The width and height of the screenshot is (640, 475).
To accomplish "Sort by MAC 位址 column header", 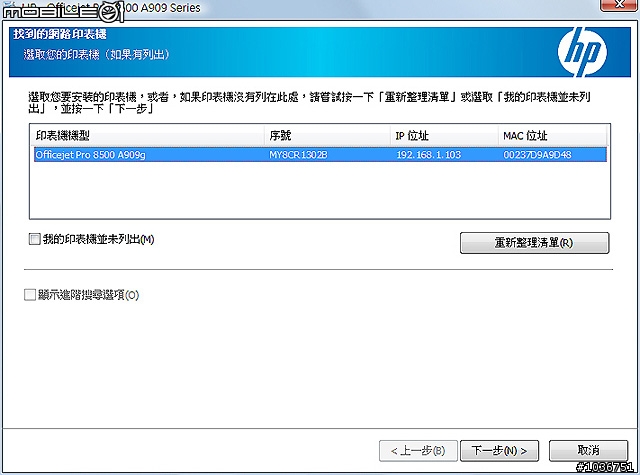I will point(552,135).
